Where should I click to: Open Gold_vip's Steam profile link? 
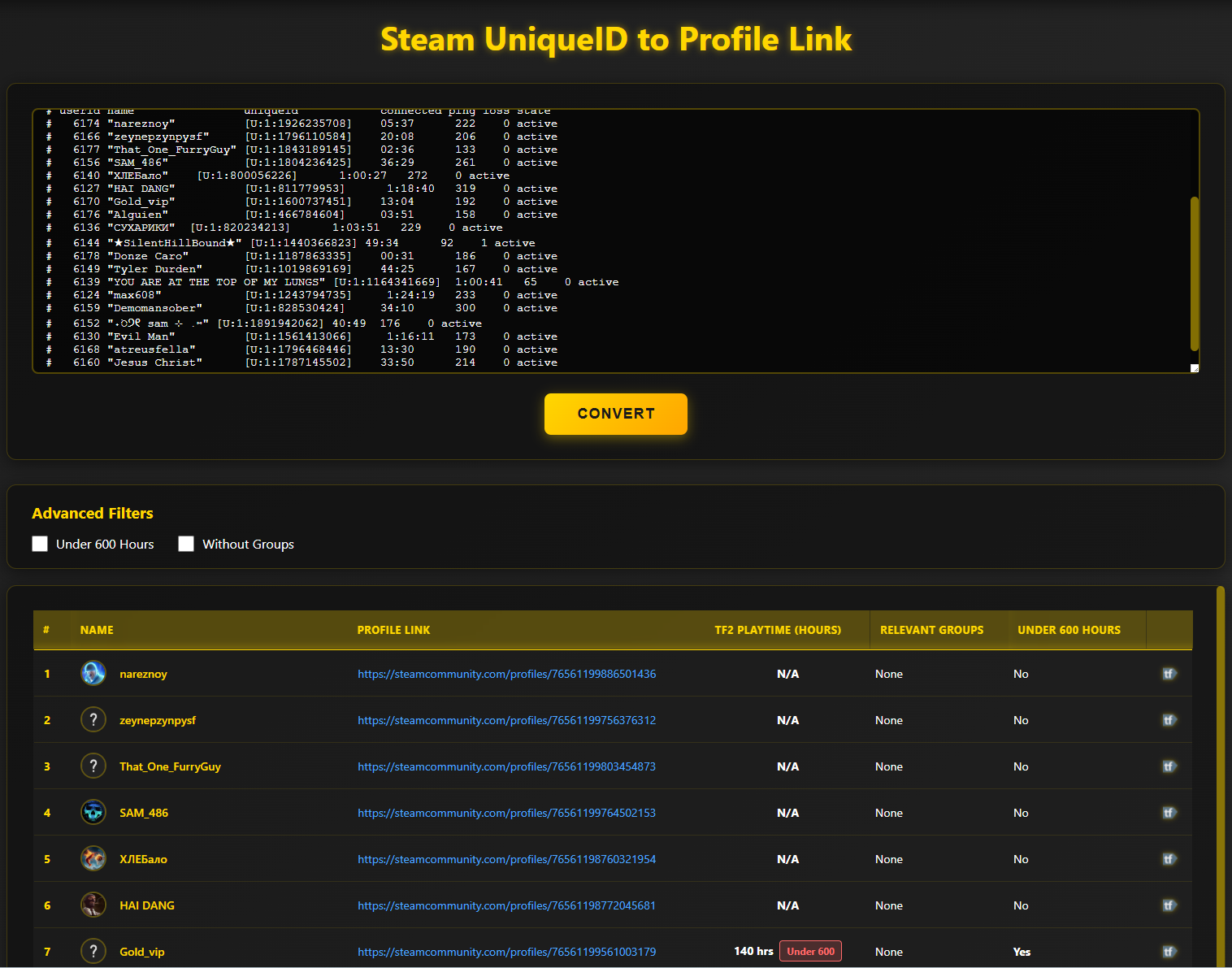tap(506, 952)
